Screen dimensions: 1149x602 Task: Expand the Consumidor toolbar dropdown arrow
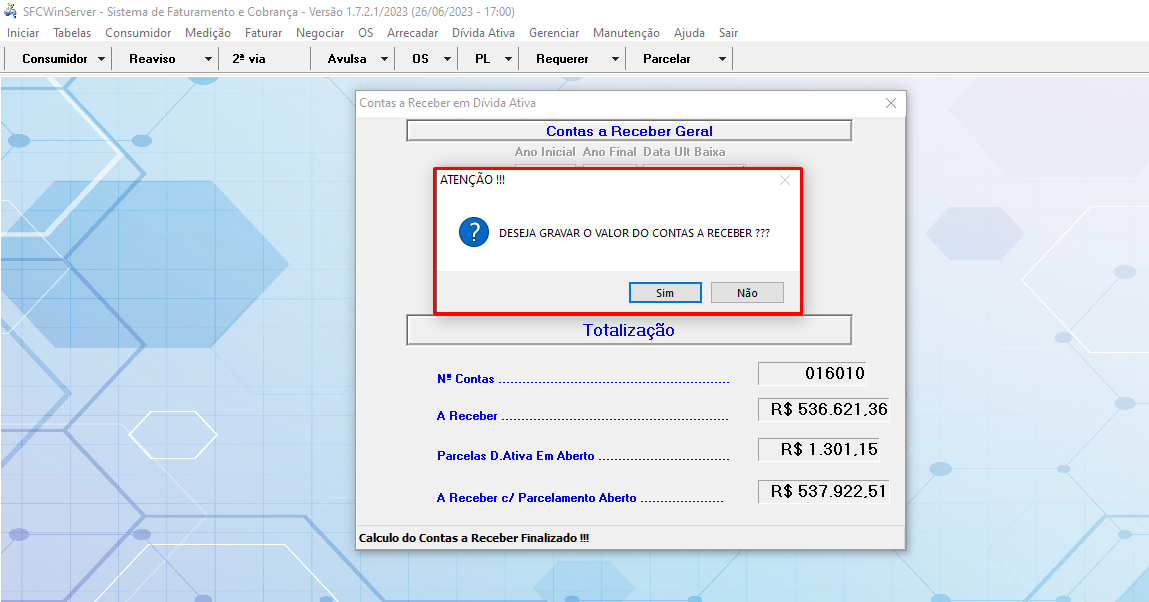click(102, 59)
